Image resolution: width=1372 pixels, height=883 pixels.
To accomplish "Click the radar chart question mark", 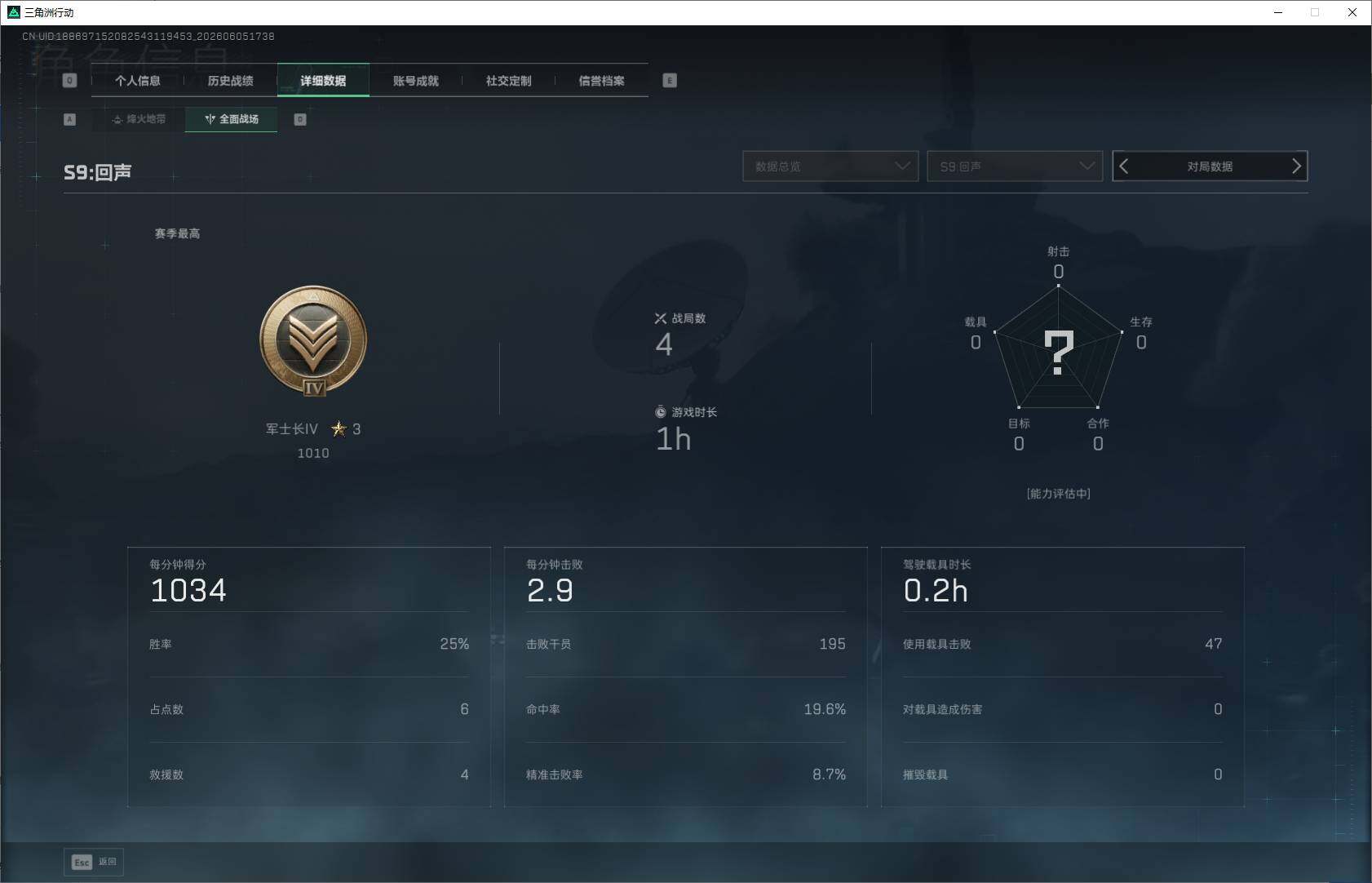I will pyautogui.click(x=1059, y=353).
